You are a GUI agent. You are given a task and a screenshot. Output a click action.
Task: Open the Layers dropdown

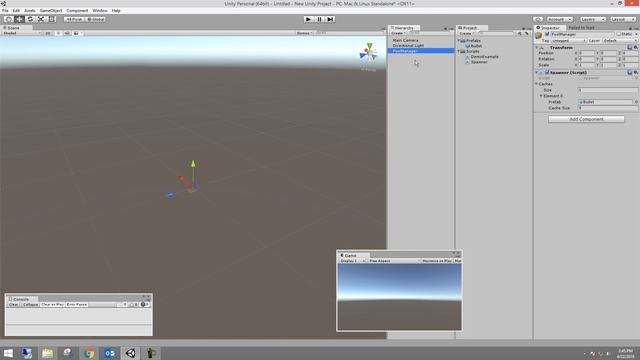tap(593, 19)
